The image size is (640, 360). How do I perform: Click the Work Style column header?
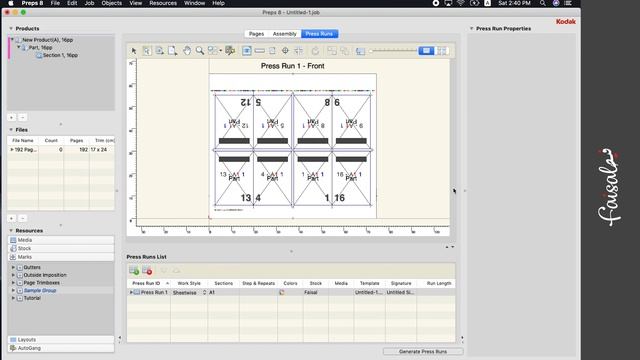189,283
